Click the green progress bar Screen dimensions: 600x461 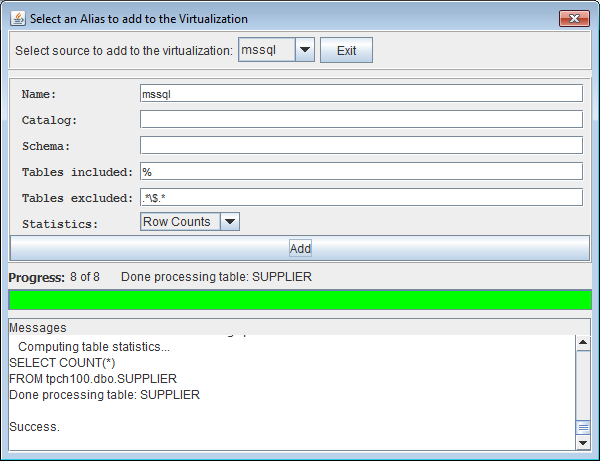coord(300,300)
